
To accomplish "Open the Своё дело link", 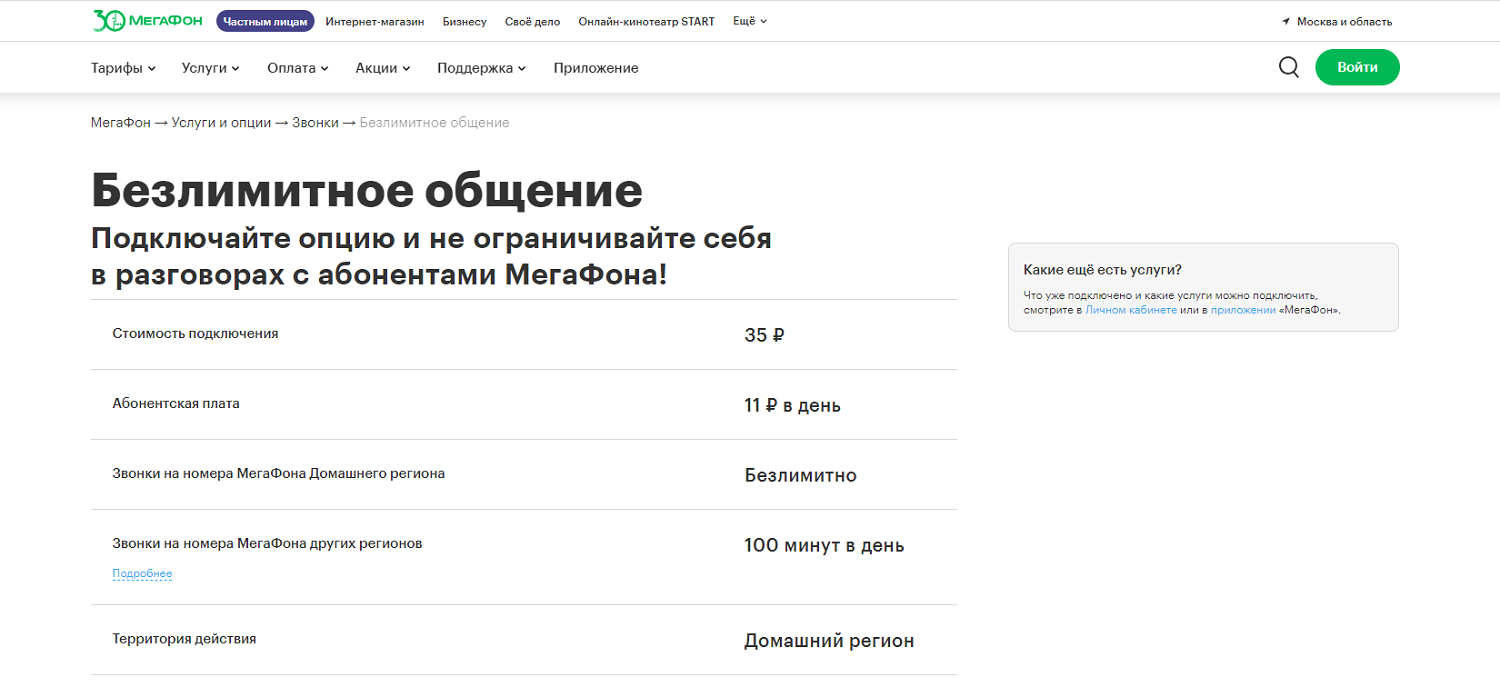I will pos(532,21).
